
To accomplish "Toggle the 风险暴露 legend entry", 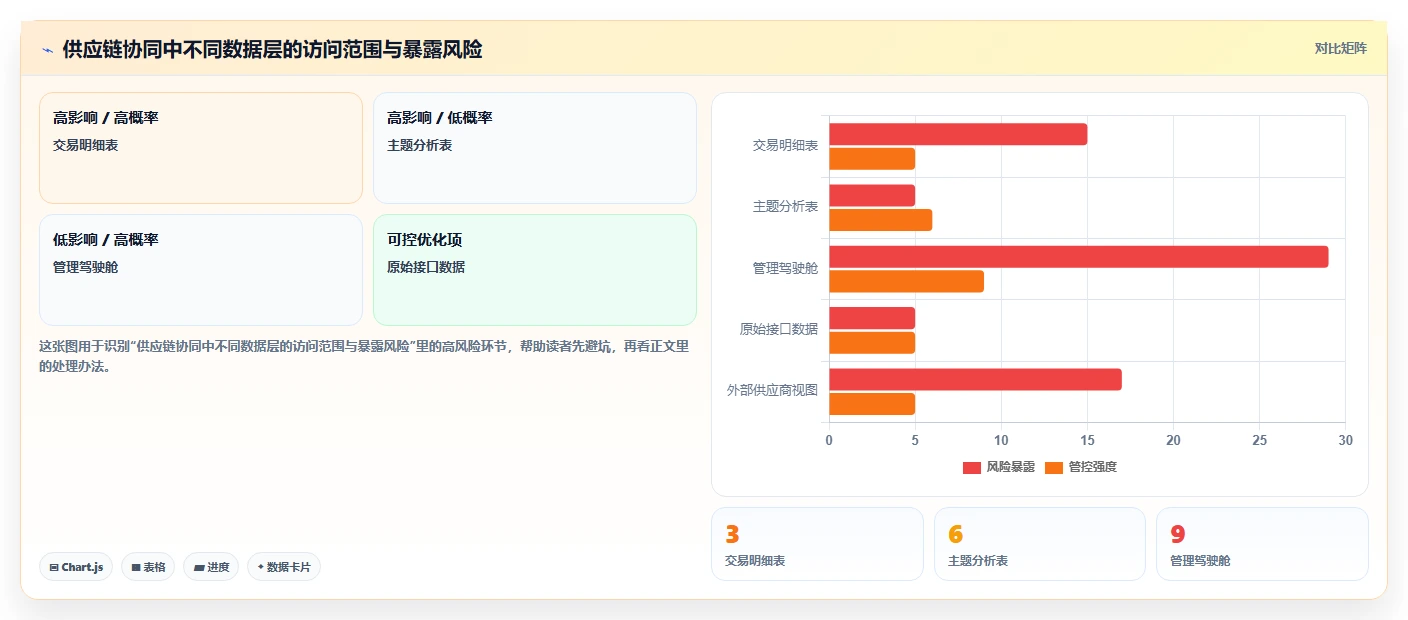I will point(999,467).
